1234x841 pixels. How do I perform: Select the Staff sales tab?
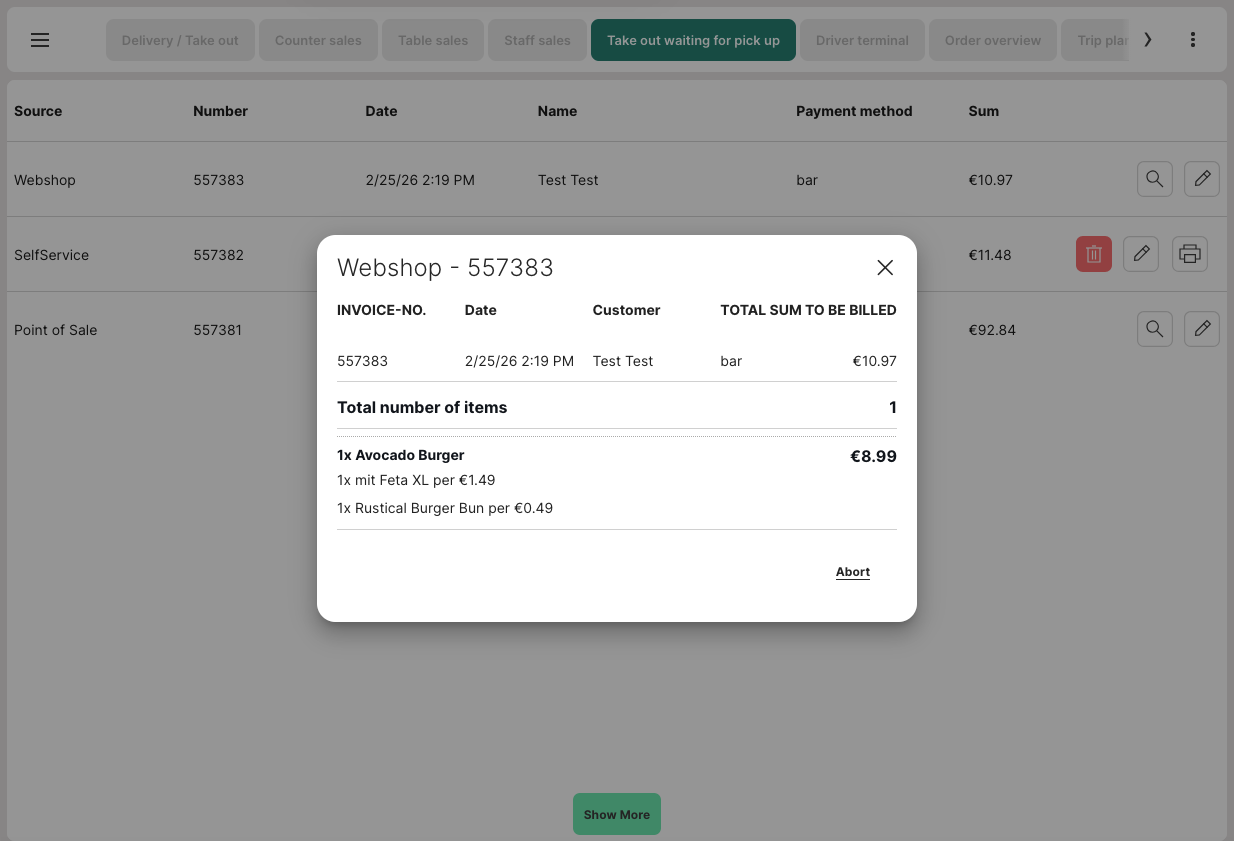coord(537,41)
